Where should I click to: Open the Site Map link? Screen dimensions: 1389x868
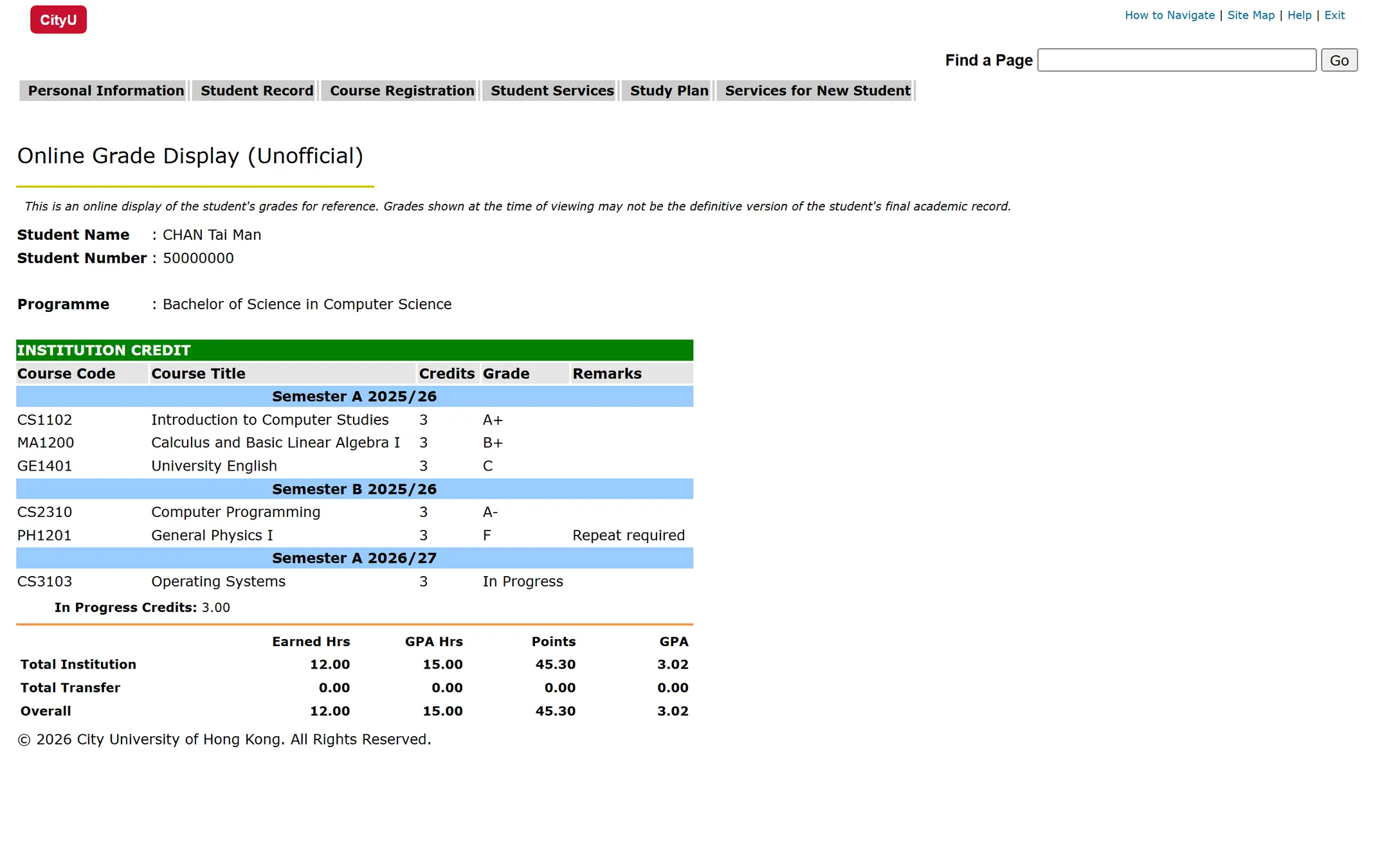1251,15
